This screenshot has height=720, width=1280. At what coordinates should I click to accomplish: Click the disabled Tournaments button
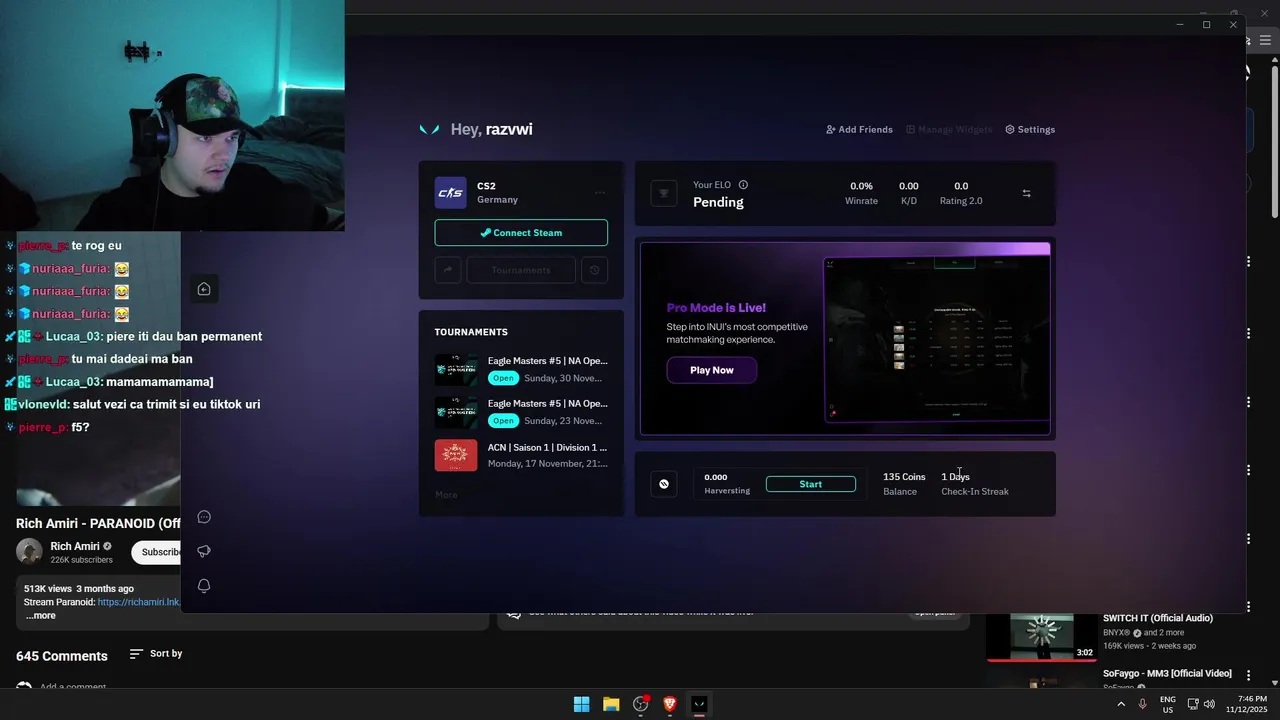[x=521, y=270]
